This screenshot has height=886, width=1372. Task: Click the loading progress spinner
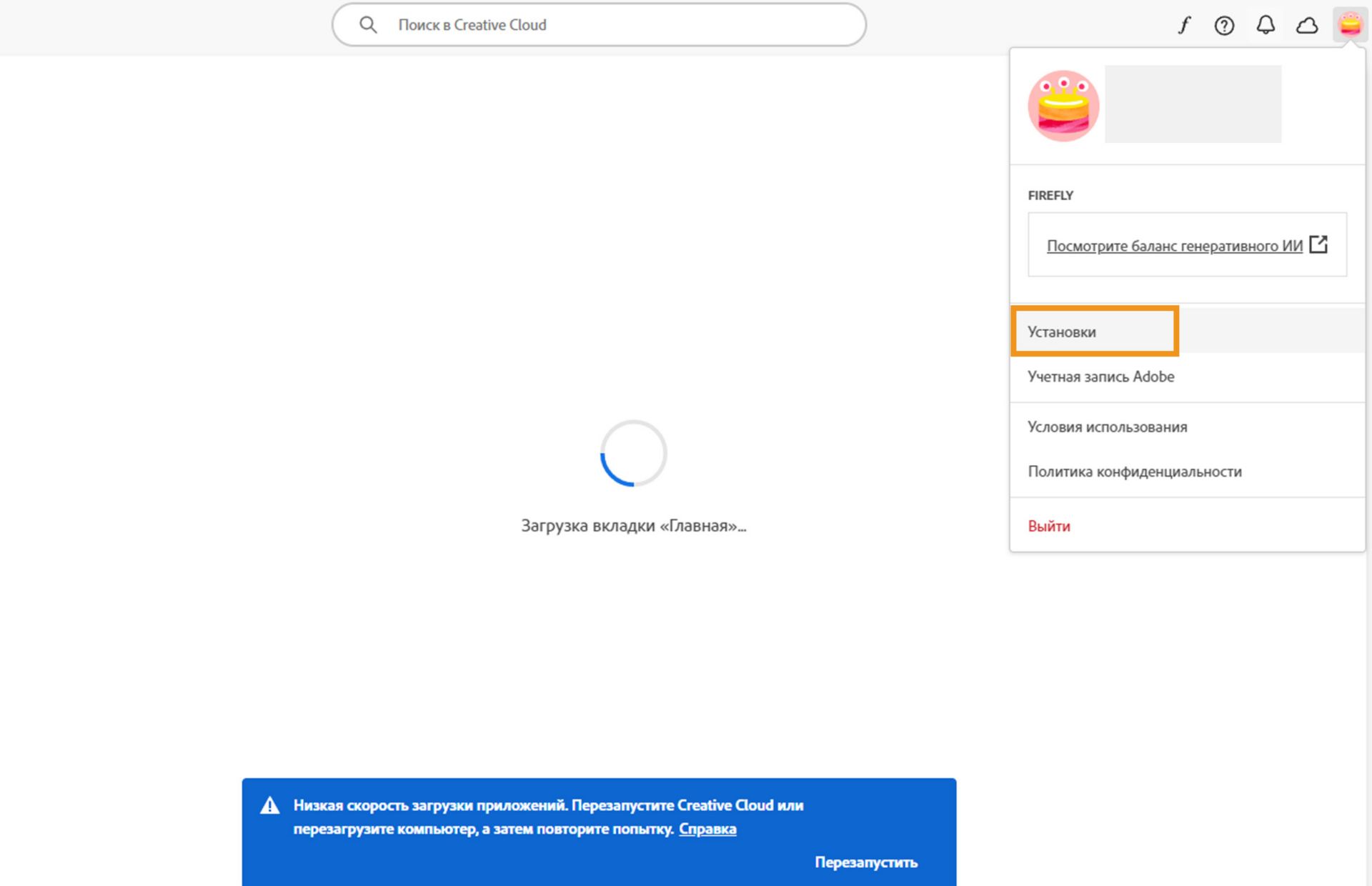point(634,454)
